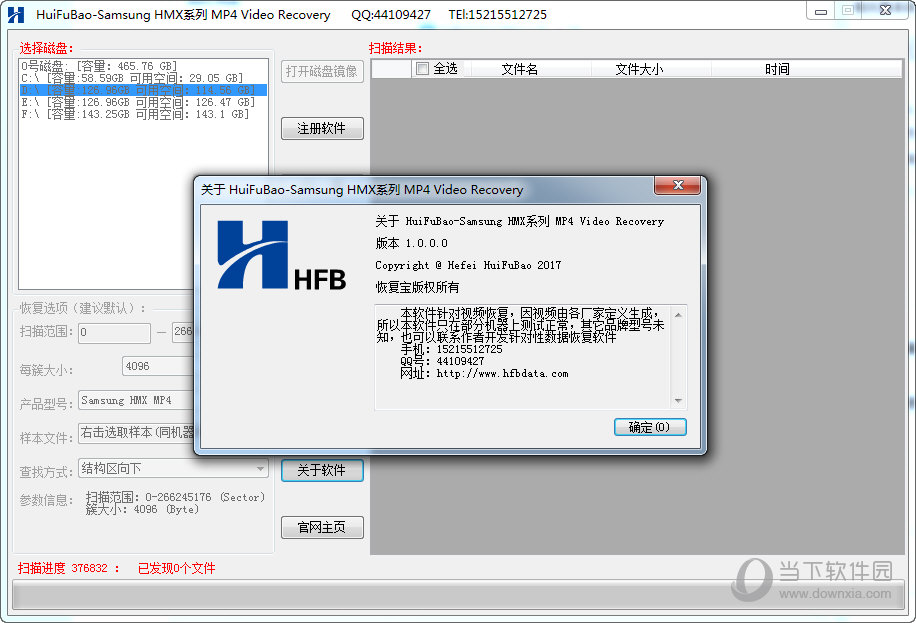Viewport: 916px width, 623px height.
Task: Click the 恢复宝版权所有 text
Action: click(x=417, y=287)
